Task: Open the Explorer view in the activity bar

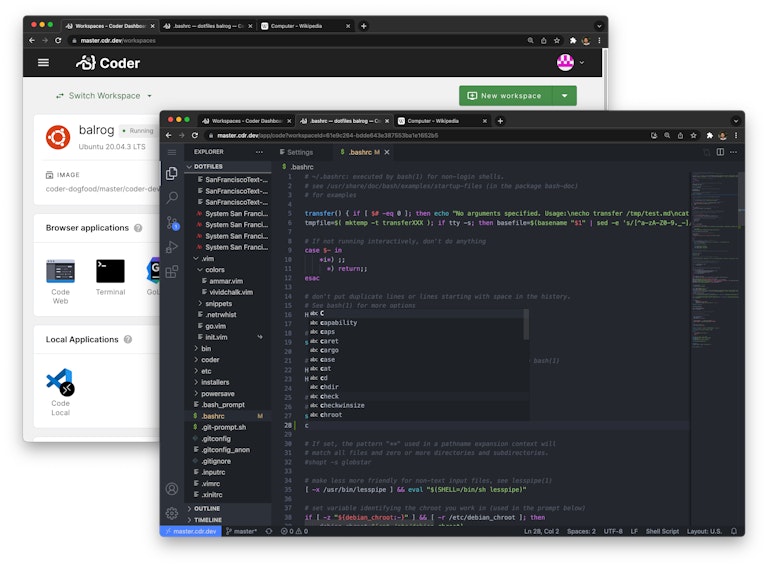Action: click(x=171, y=173)
